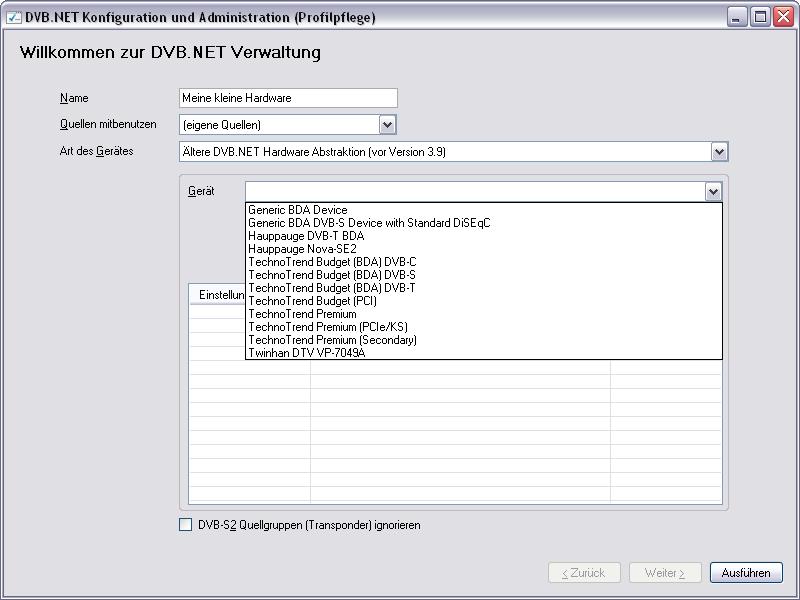Choose Generic BDA DVB-S Device with Standard DiSEqC
Screen dimensions: 800x600
(369, 223)
